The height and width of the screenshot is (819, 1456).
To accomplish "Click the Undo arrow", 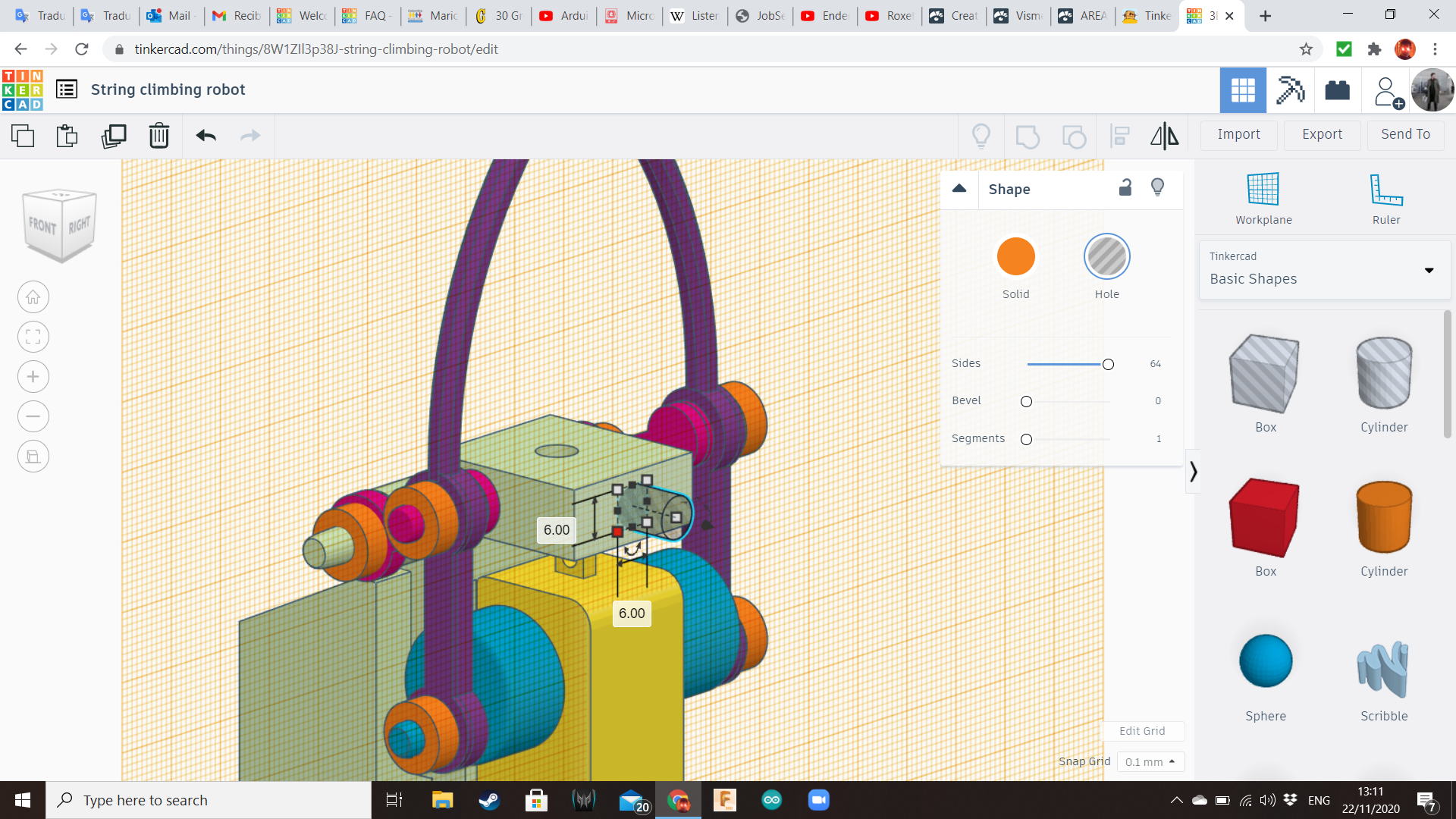I will click(206, 136).
